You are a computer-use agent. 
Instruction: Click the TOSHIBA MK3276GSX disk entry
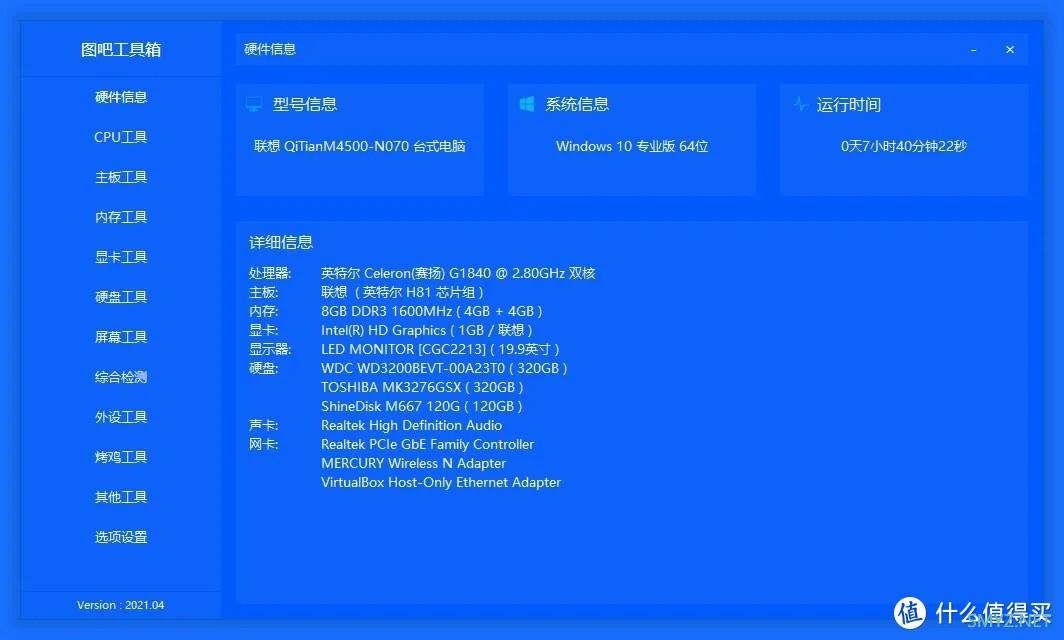click(x=422, y=387)
